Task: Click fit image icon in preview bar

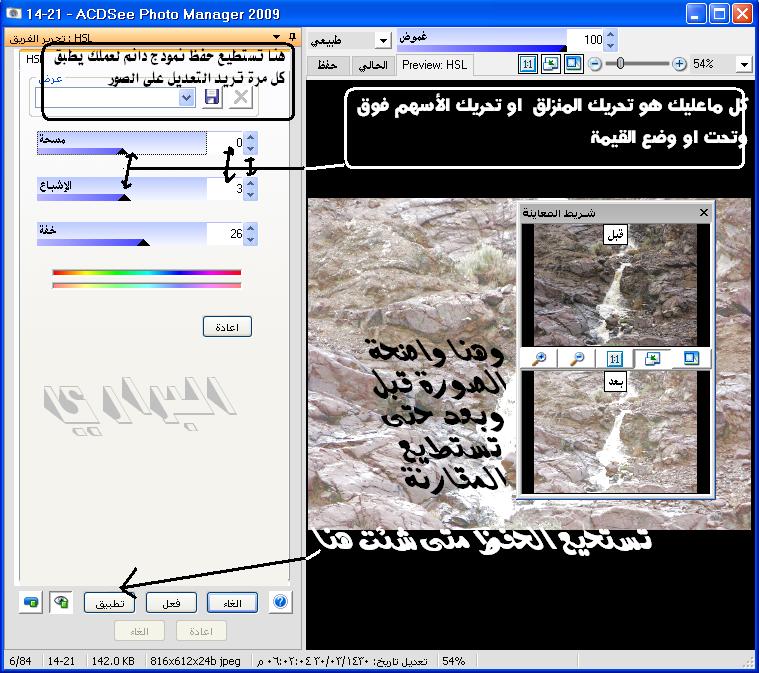Action: coord(653,359)
